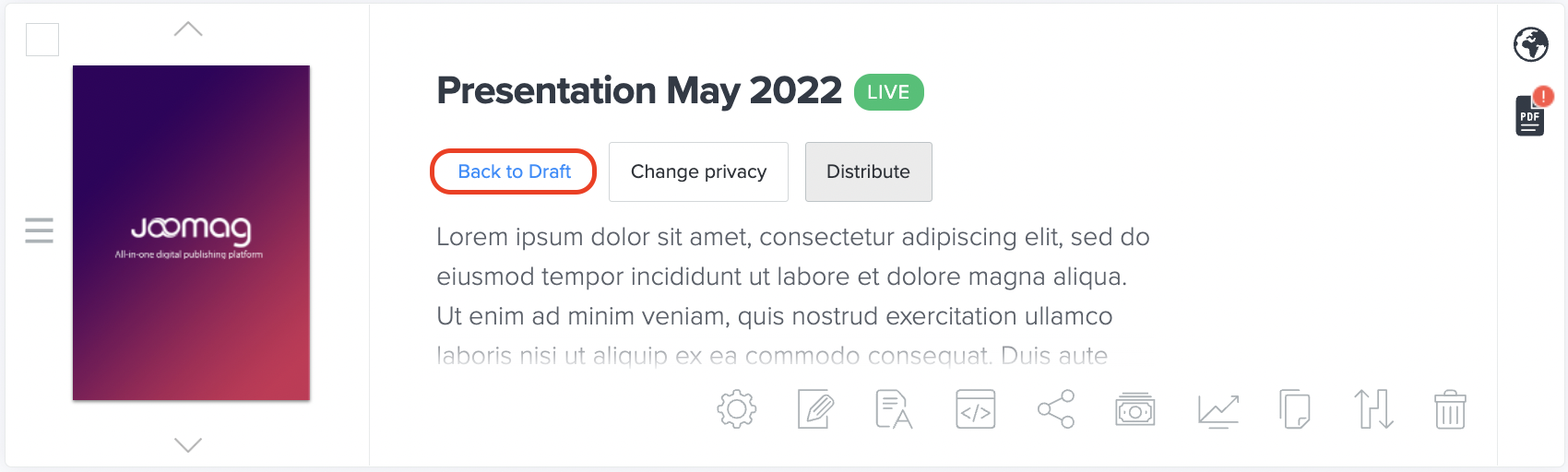Open the PDF file icon
Screen dimensions: 1568x472
(1530, 115)
